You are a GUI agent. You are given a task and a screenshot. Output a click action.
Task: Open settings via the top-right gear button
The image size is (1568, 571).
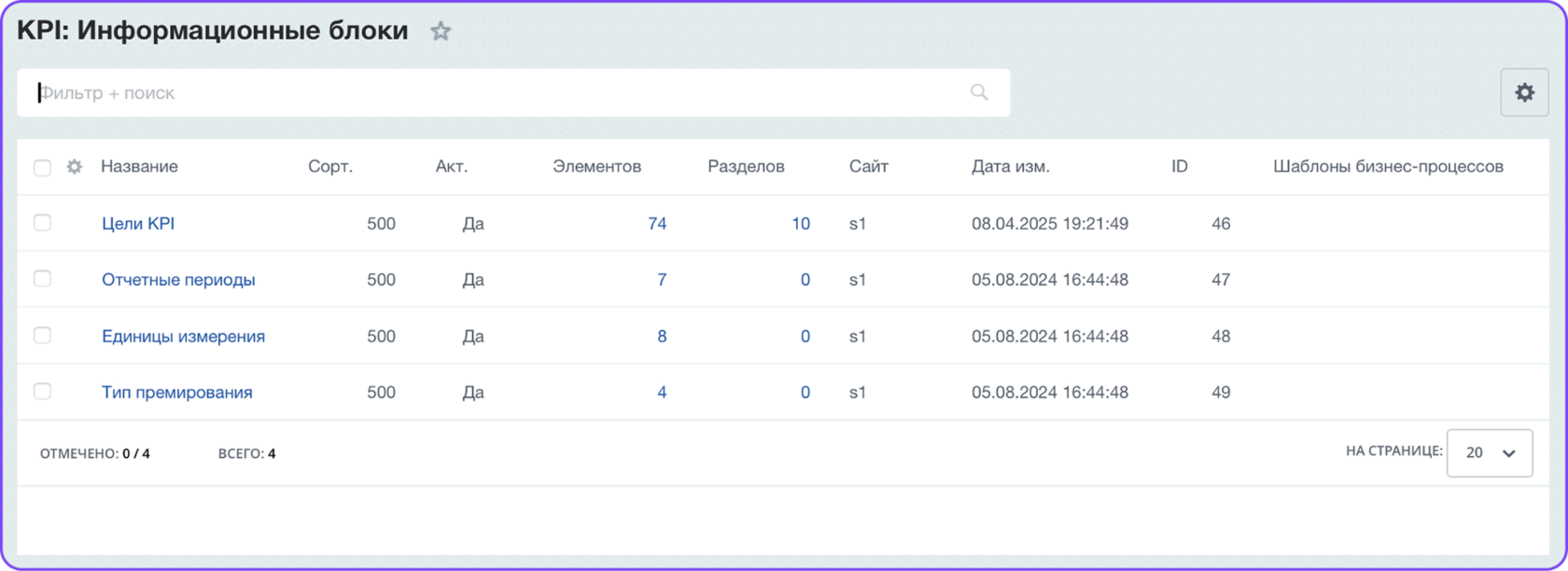(x=1524, y=92)
